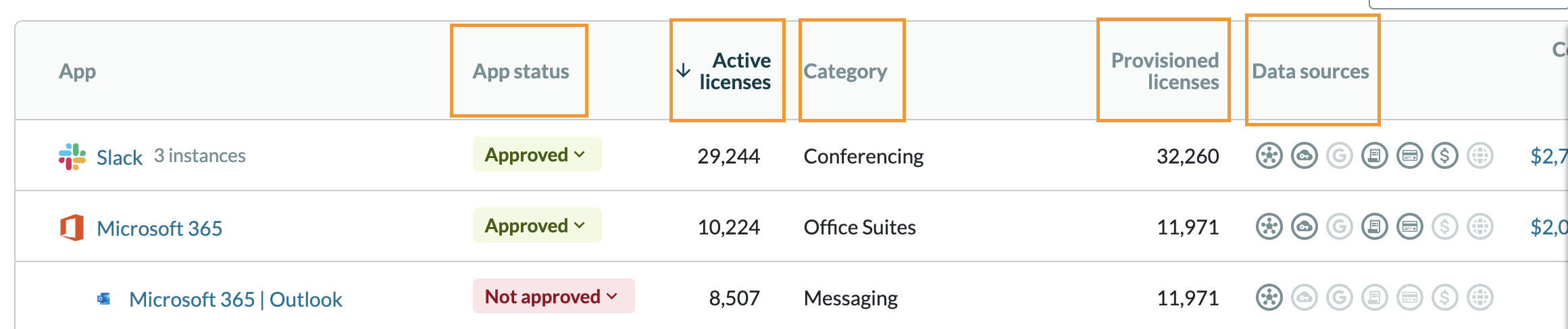This screenshot has width=1568, height=329.
Task: Click the credit card icon in the Microsoft 365 row
Action: tap(1409, 227)
